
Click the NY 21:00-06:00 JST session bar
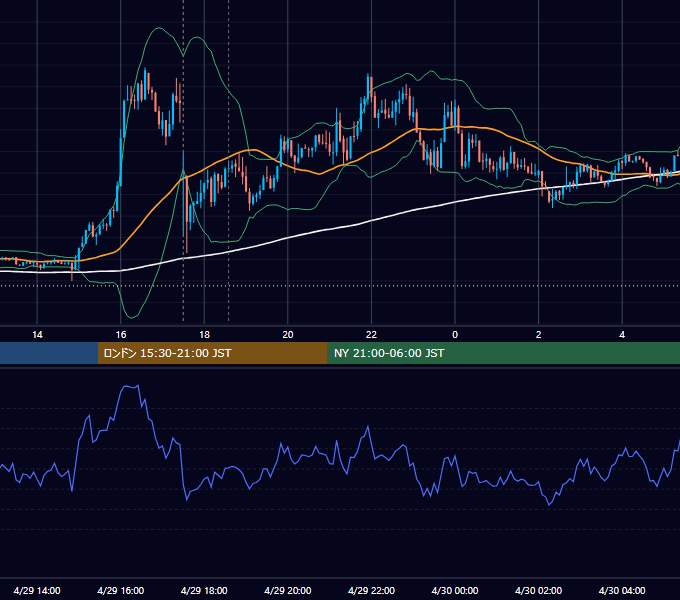tap(503, 353)
